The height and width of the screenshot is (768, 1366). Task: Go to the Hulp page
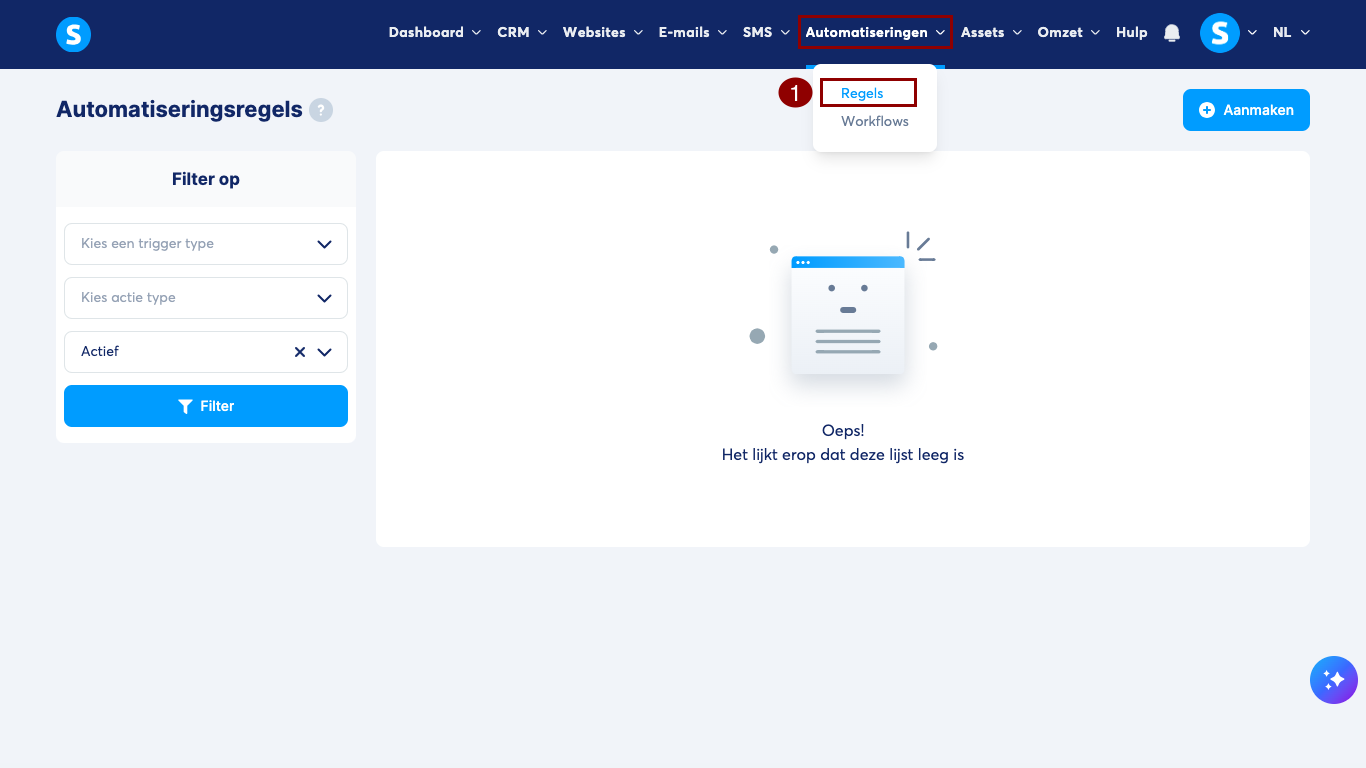point(1131,32)
